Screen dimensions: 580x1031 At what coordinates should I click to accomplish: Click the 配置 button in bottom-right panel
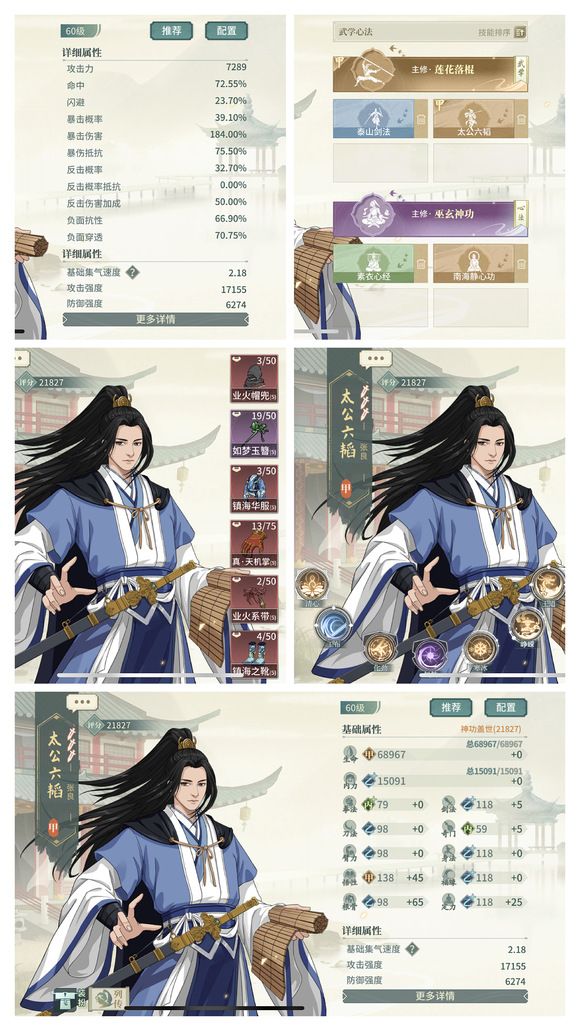tap(506, 707)
